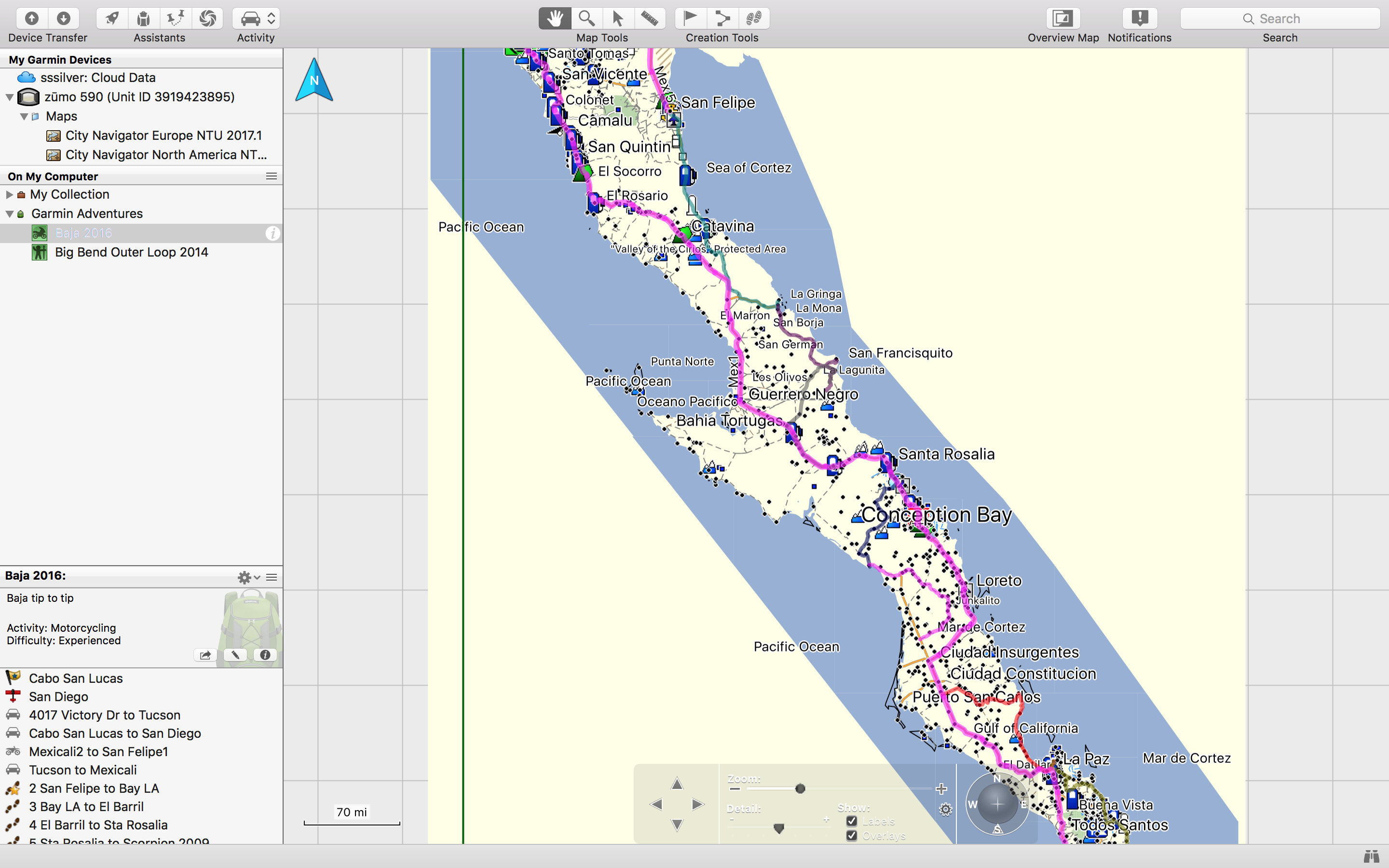The width and height of the screenshot is (1389, 868).
Task: Select 4017 Victory Dr to Tucson route
Action: 141,715
